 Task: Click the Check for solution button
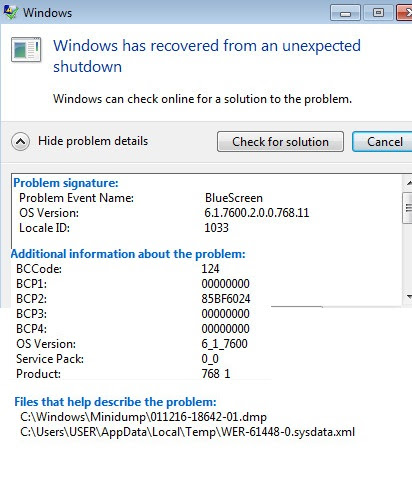point(280,142)
